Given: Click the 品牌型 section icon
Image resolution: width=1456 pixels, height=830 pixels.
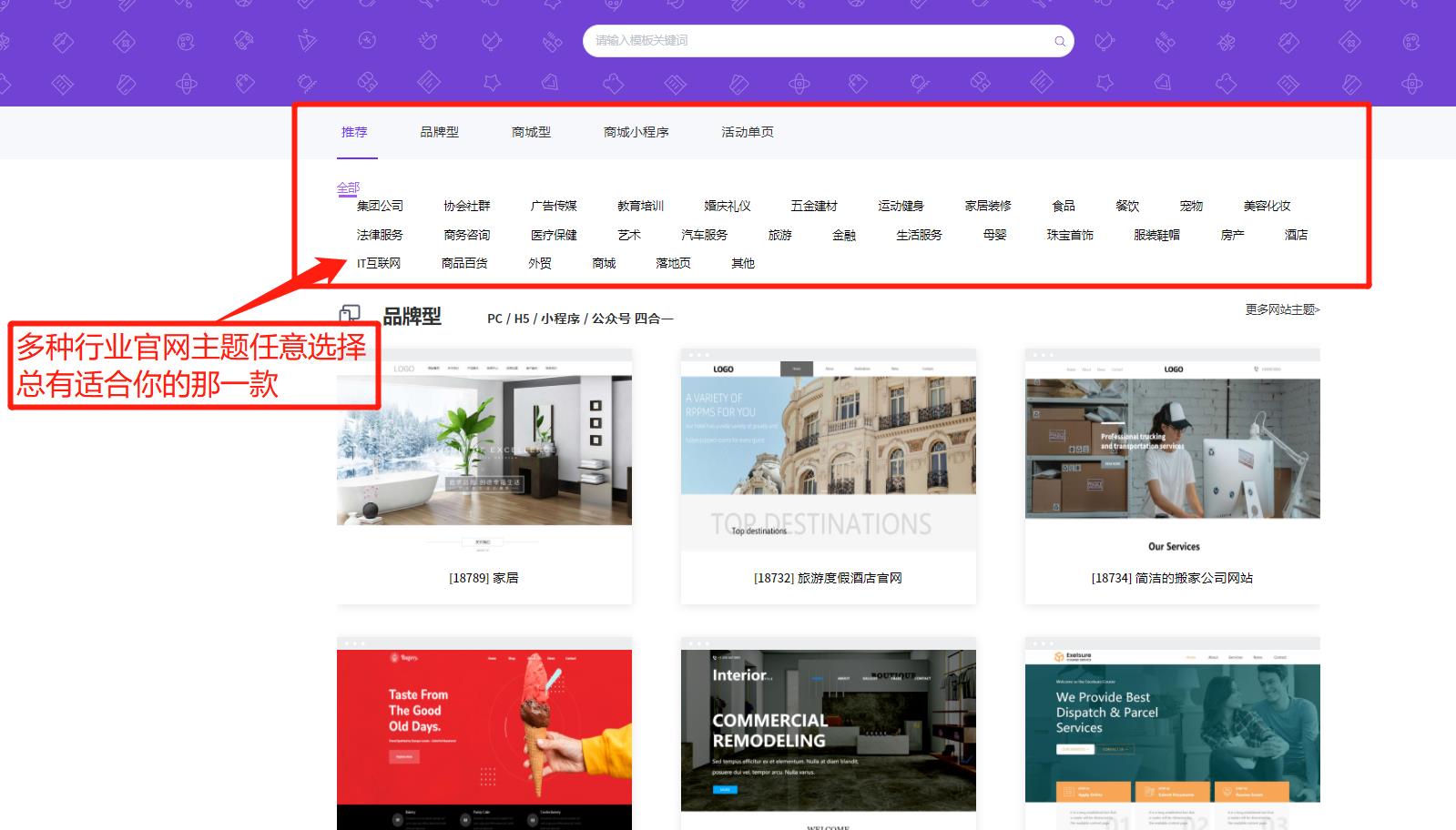Looking at the screenshot, I should pos(350,315).
